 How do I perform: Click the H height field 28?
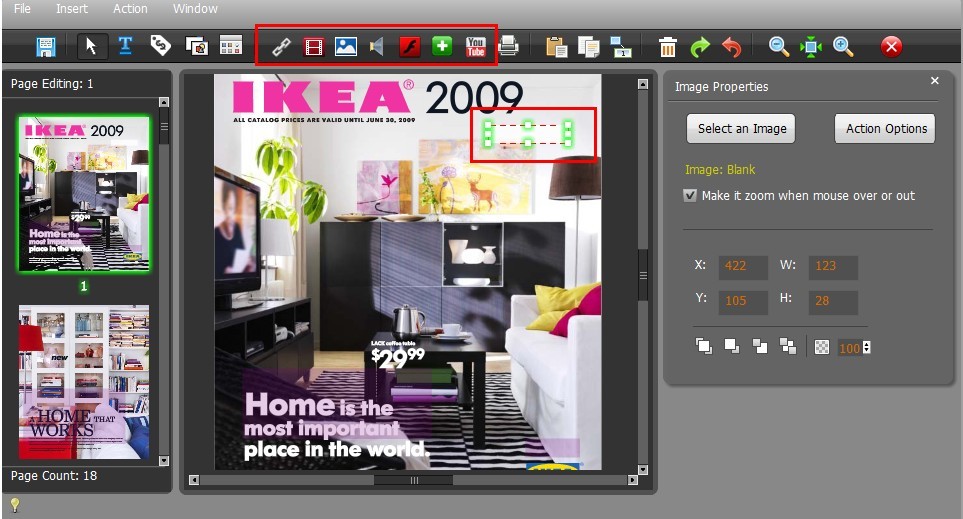[833, 301]
